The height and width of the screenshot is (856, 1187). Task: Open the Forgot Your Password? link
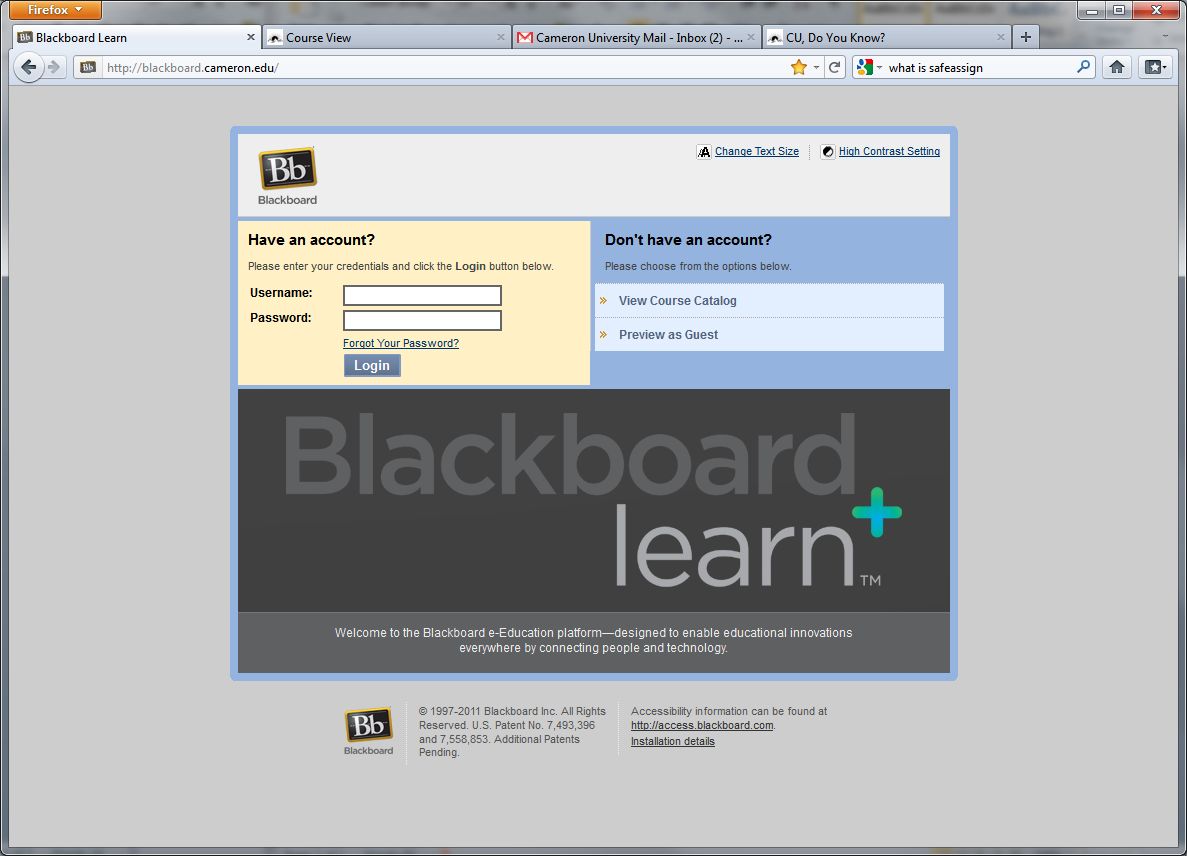400,344
